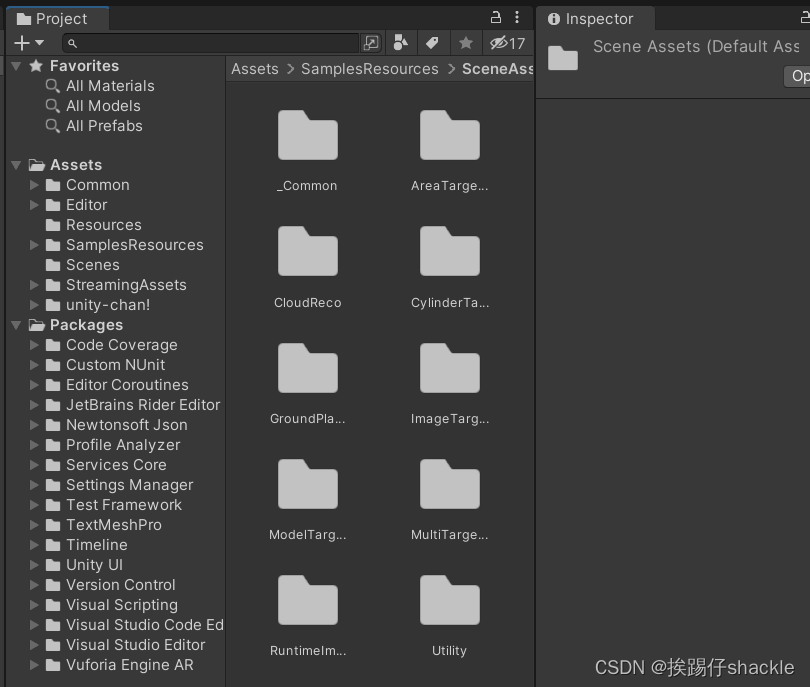Collapse the Favorites section
The height and width of the screenshot is (687, 810).
[17, 66]
